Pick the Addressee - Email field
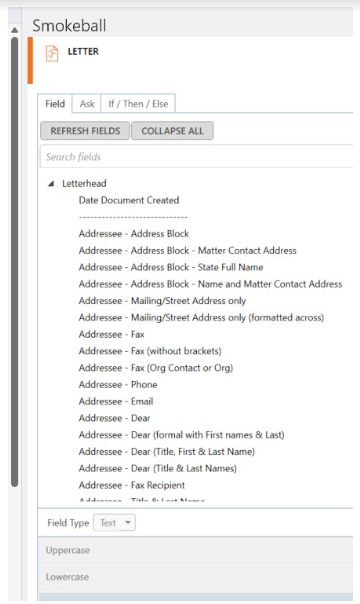This screenshot has width=360, height=604. point(116,401)
